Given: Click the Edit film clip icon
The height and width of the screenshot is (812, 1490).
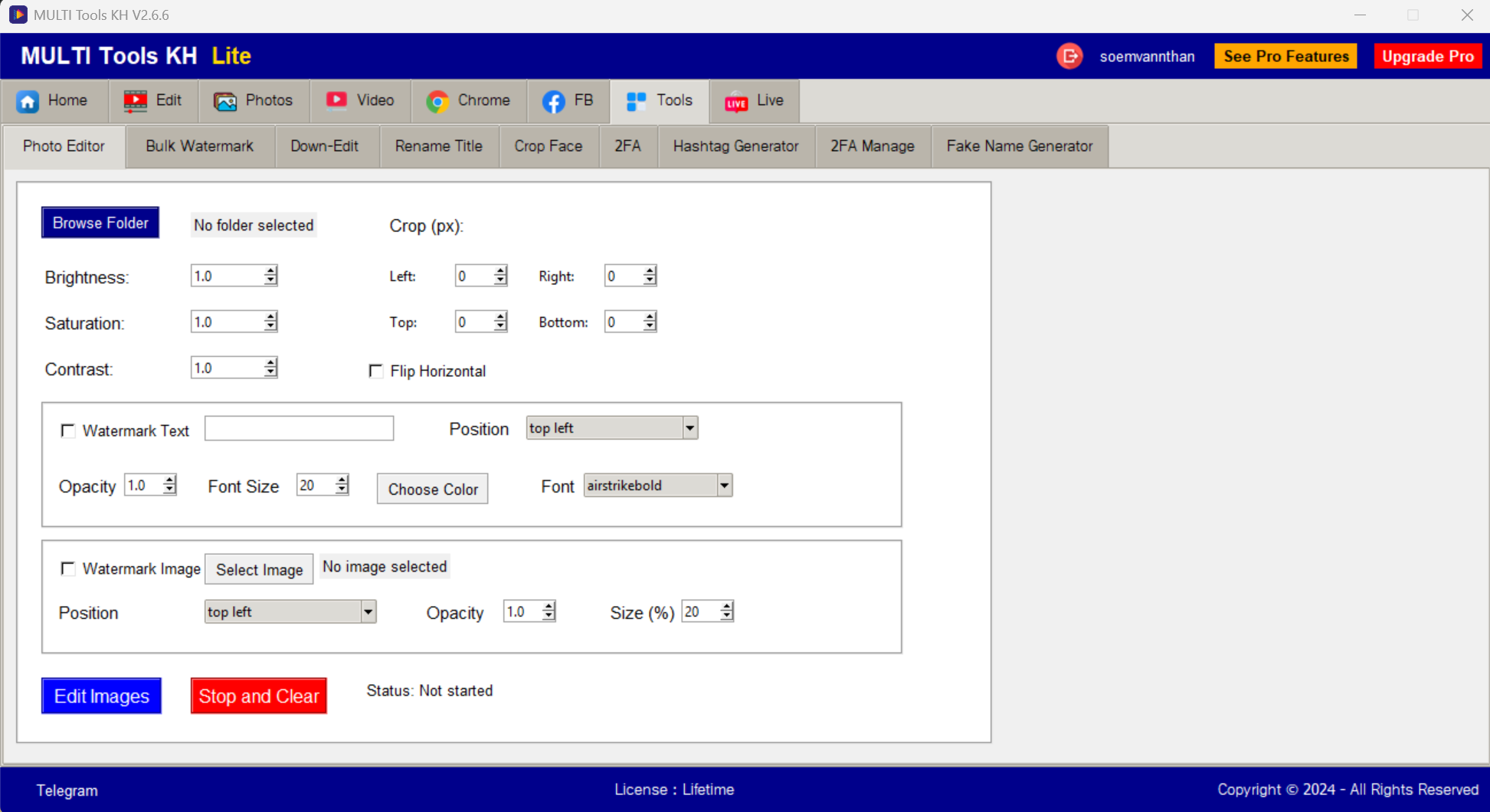Looking at the screenshot, I should point(136,101).
